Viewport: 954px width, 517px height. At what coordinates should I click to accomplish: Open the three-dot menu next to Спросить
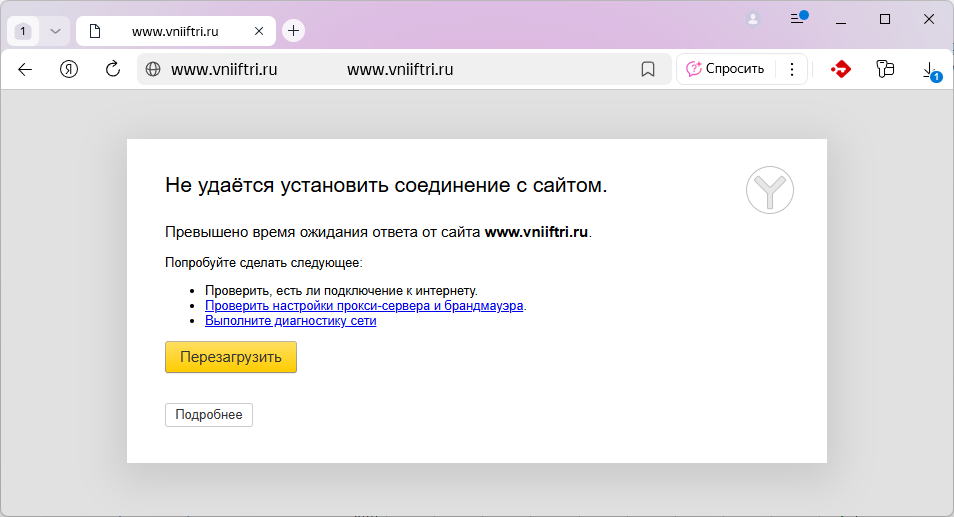click(x=792, y=69)
